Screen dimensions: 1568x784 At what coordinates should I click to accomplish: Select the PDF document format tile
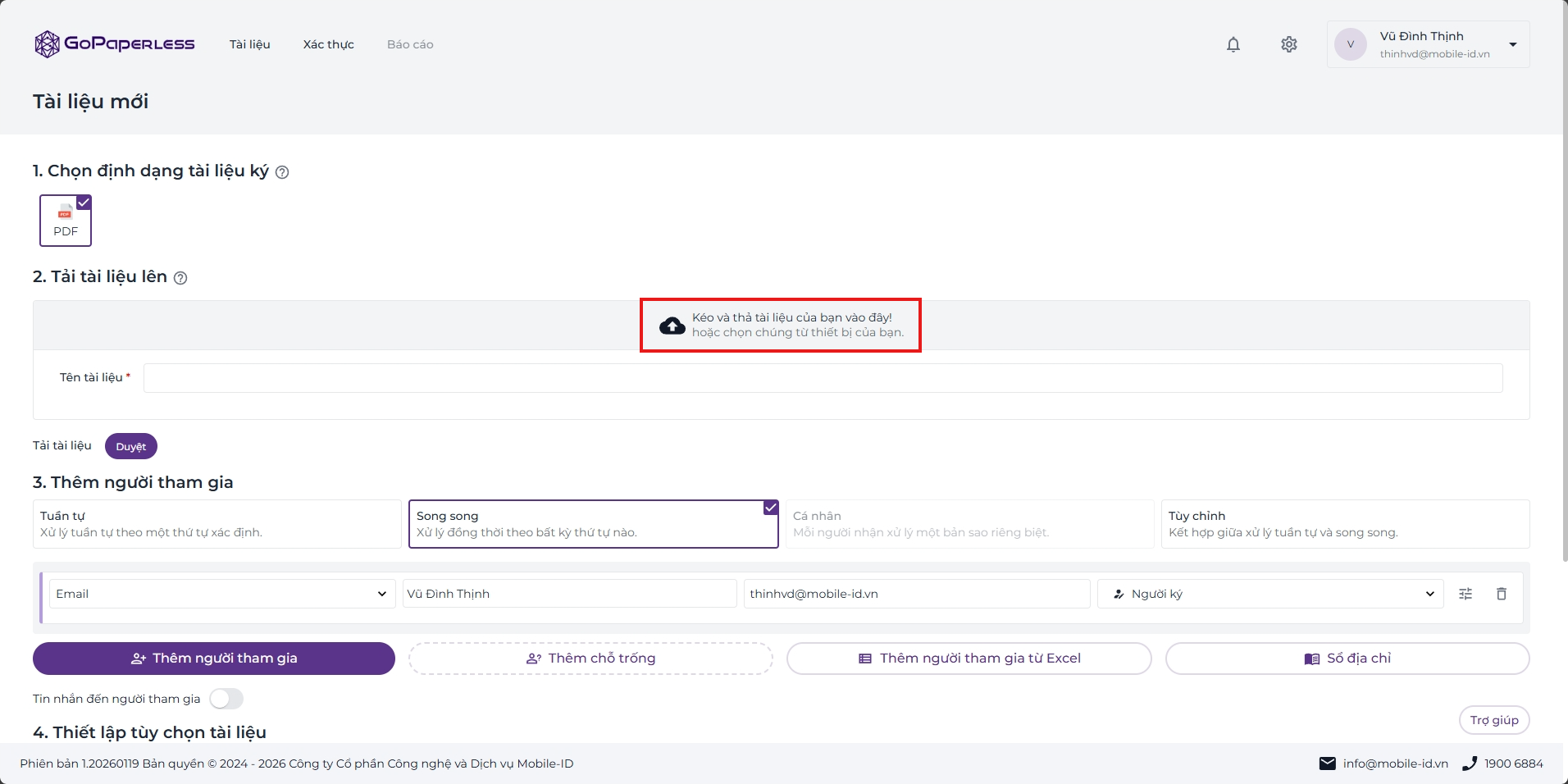66,221
